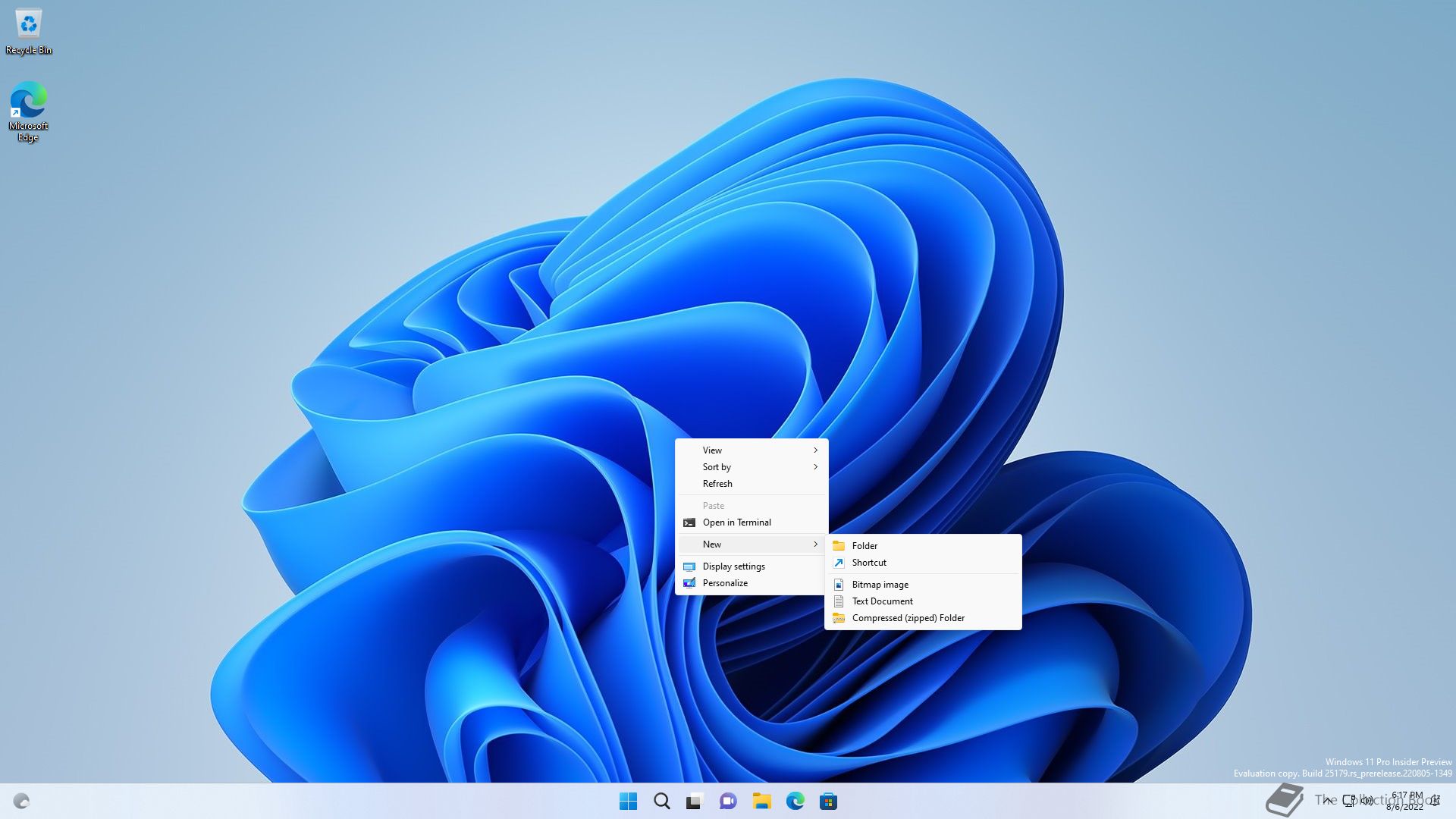Choose Refresh from the context menu
The height and width of the screenshot is (819, 1456).
pos(752,483)
